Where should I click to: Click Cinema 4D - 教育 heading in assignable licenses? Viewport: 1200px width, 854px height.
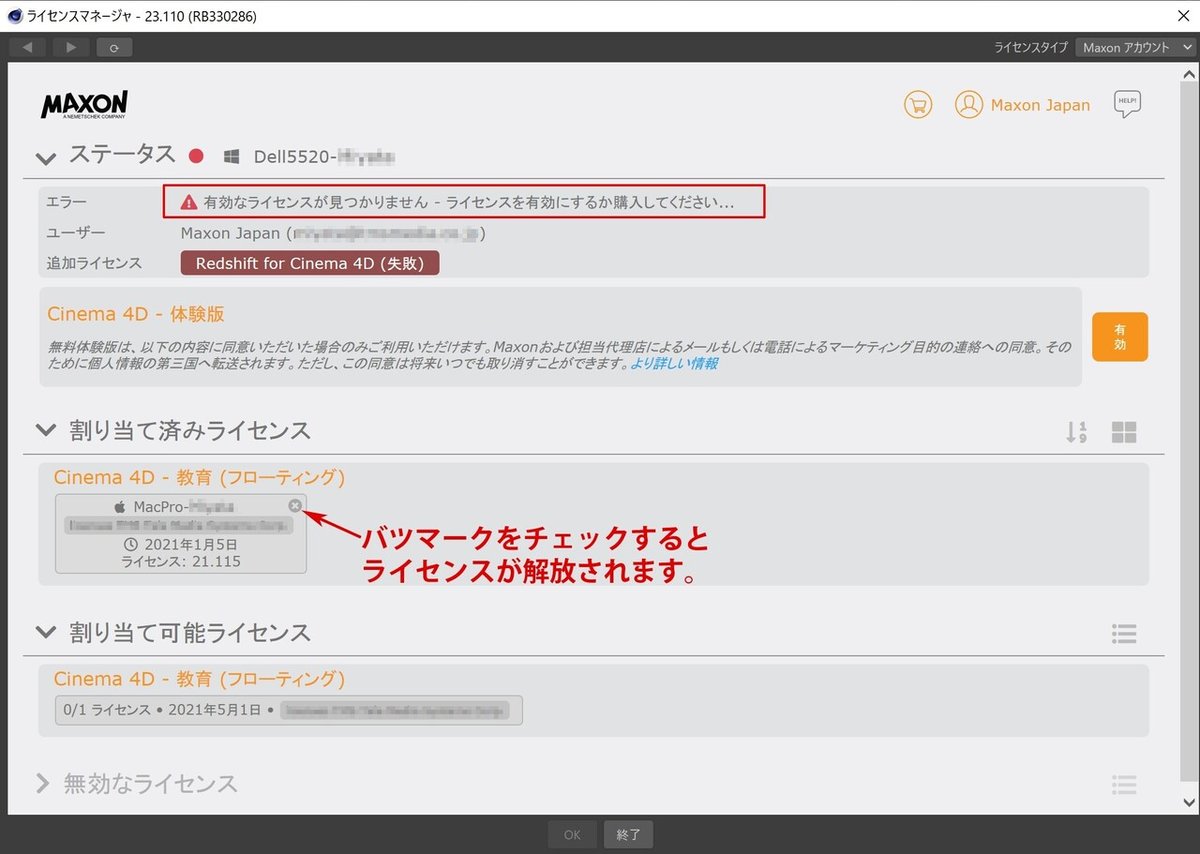tap(199, 679)
